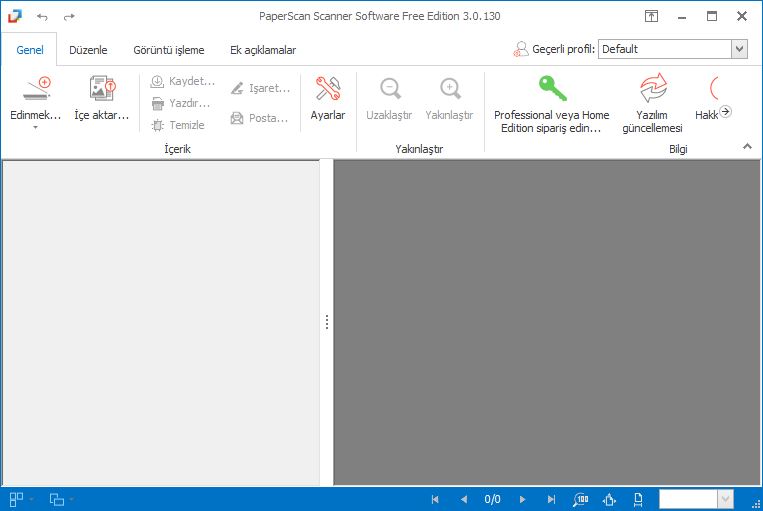The image size is (763, 511).
Task: Go to the last page
Action: pos(551,499)
